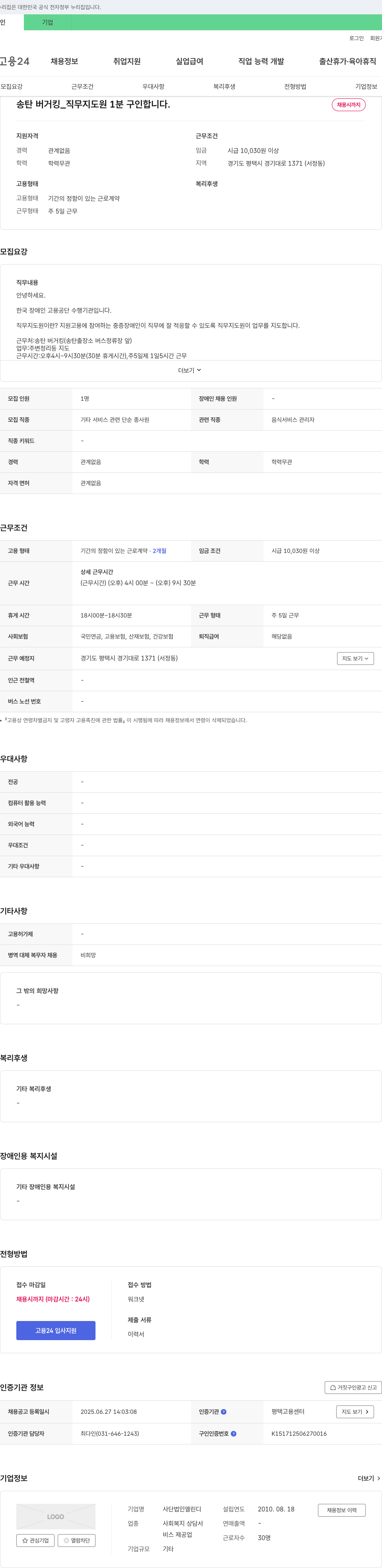Select employee count 30명

pos(264,1538)
